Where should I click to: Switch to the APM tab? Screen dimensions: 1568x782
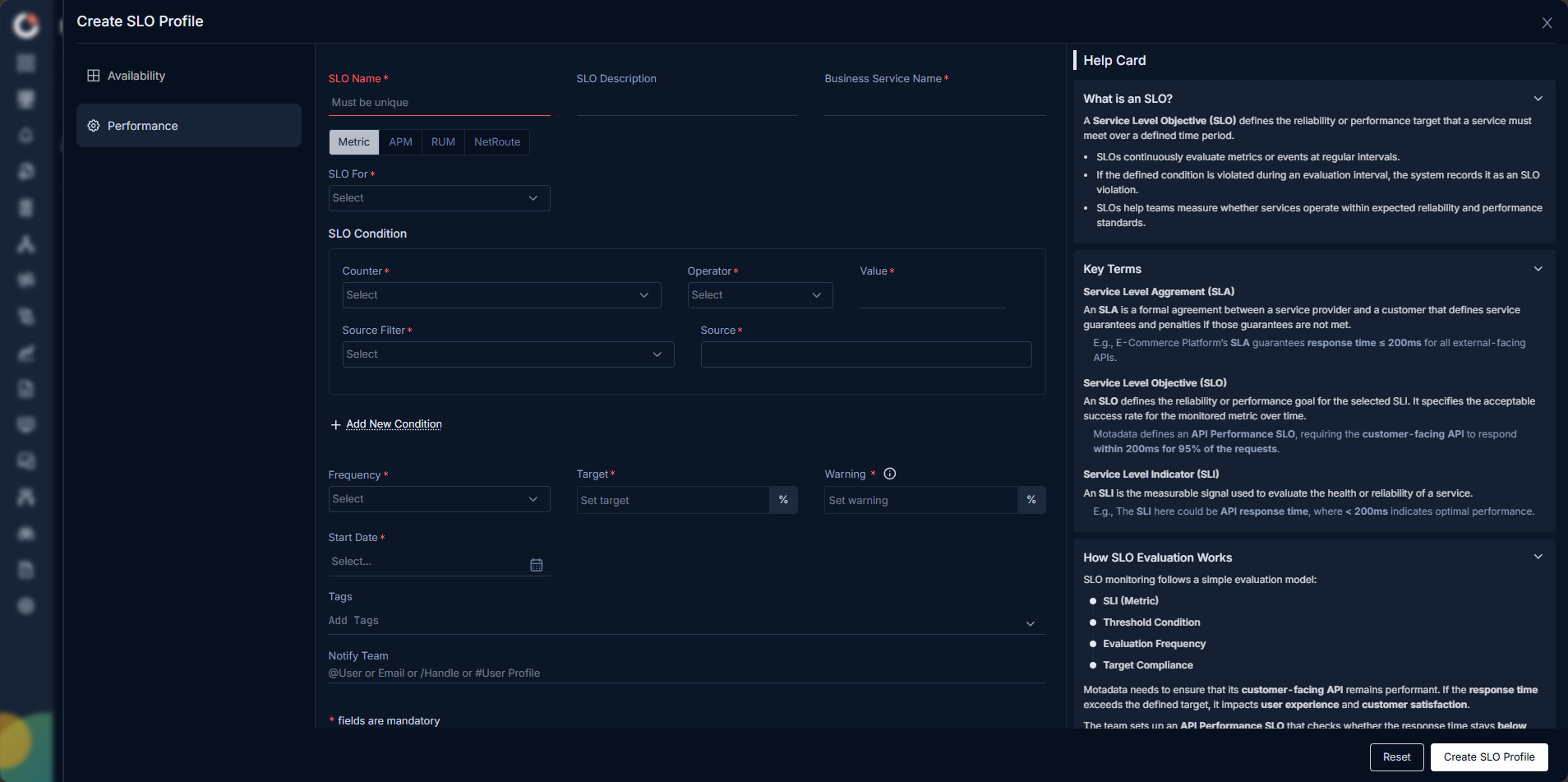[x=401, y=142]
